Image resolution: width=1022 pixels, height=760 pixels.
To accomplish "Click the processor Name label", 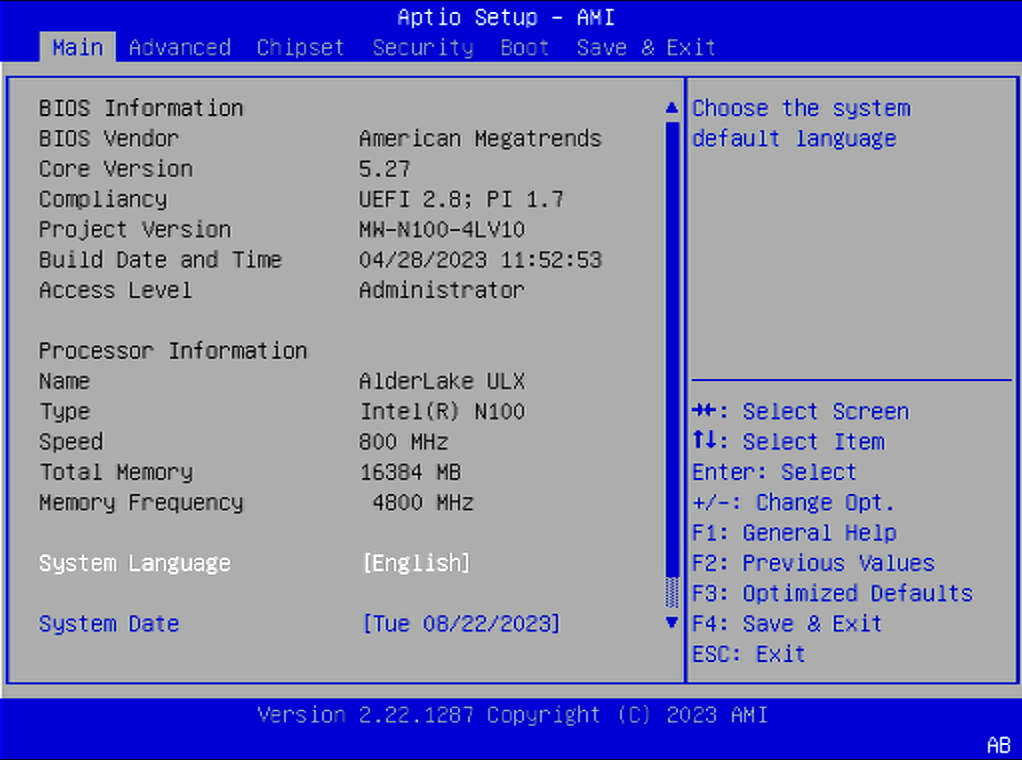I will pyautogui.click(x=65, y=381).
